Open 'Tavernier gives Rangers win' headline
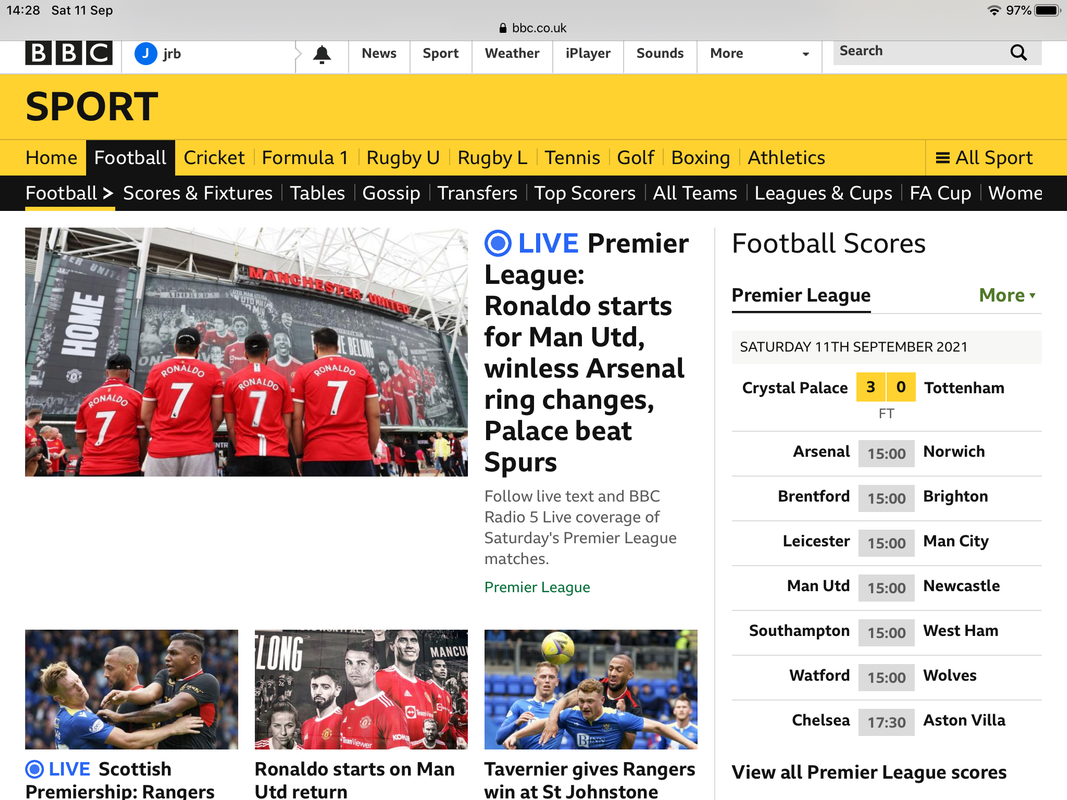The image size is (1067, 800). [589, 780]
